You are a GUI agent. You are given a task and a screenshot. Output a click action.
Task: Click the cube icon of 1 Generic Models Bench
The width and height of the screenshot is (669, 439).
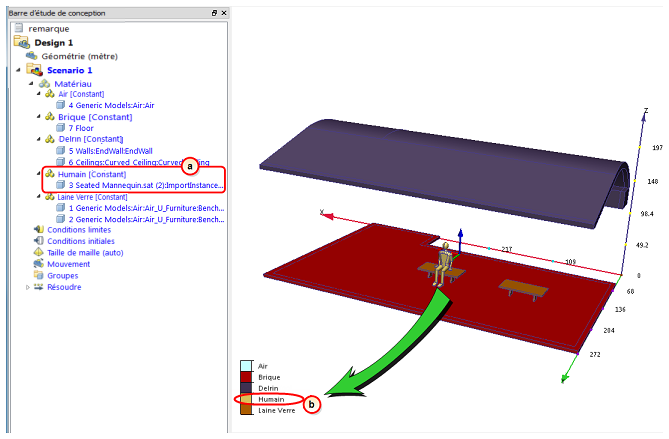click(61, 208)
